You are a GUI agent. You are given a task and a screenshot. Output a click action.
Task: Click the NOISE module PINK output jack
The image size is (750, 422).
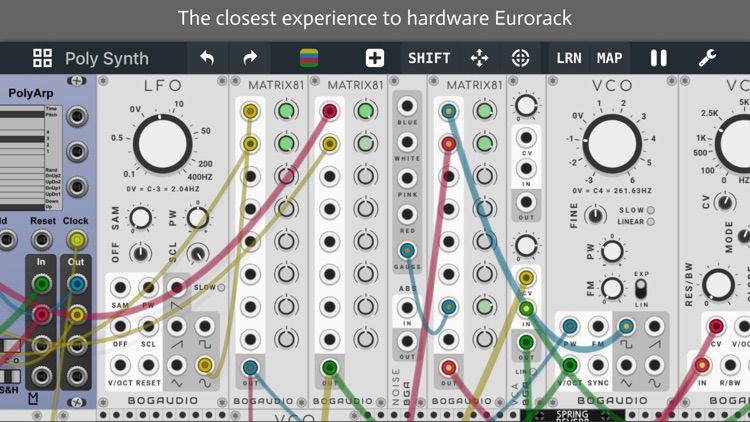(407, 178)
